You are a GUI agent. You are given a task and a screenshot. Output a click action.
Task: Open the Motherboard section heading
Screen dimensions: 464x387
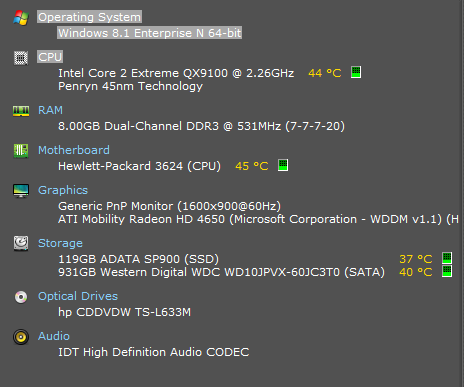click(74, 150)
